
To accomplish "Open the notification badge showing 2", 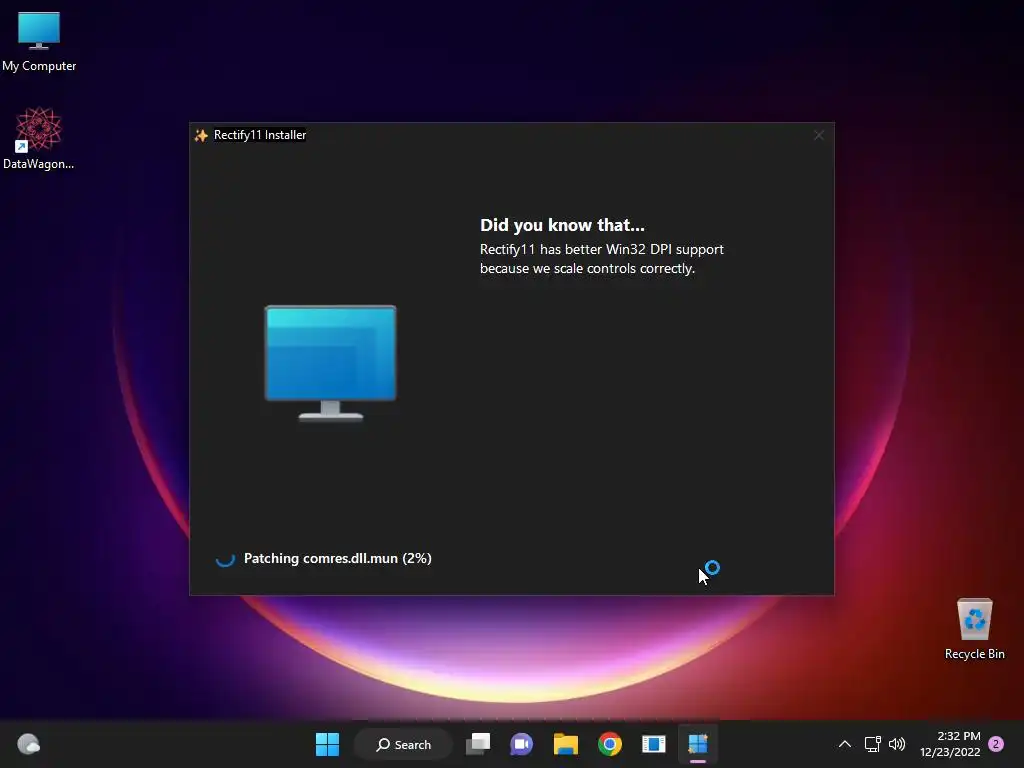I will click(x=996, y=744).
